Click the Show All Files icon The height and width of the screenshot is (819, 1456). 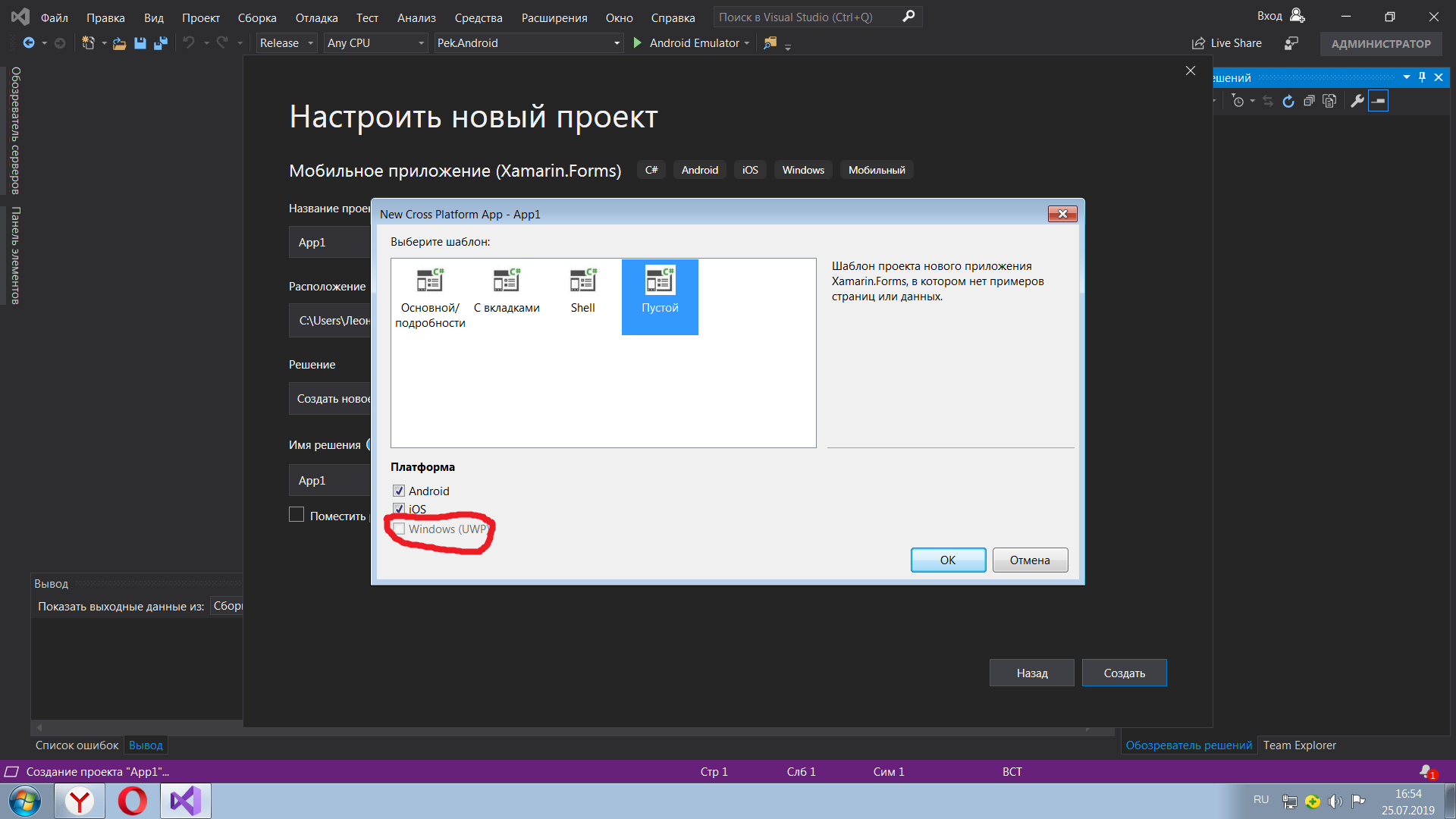pos(1329,101)
